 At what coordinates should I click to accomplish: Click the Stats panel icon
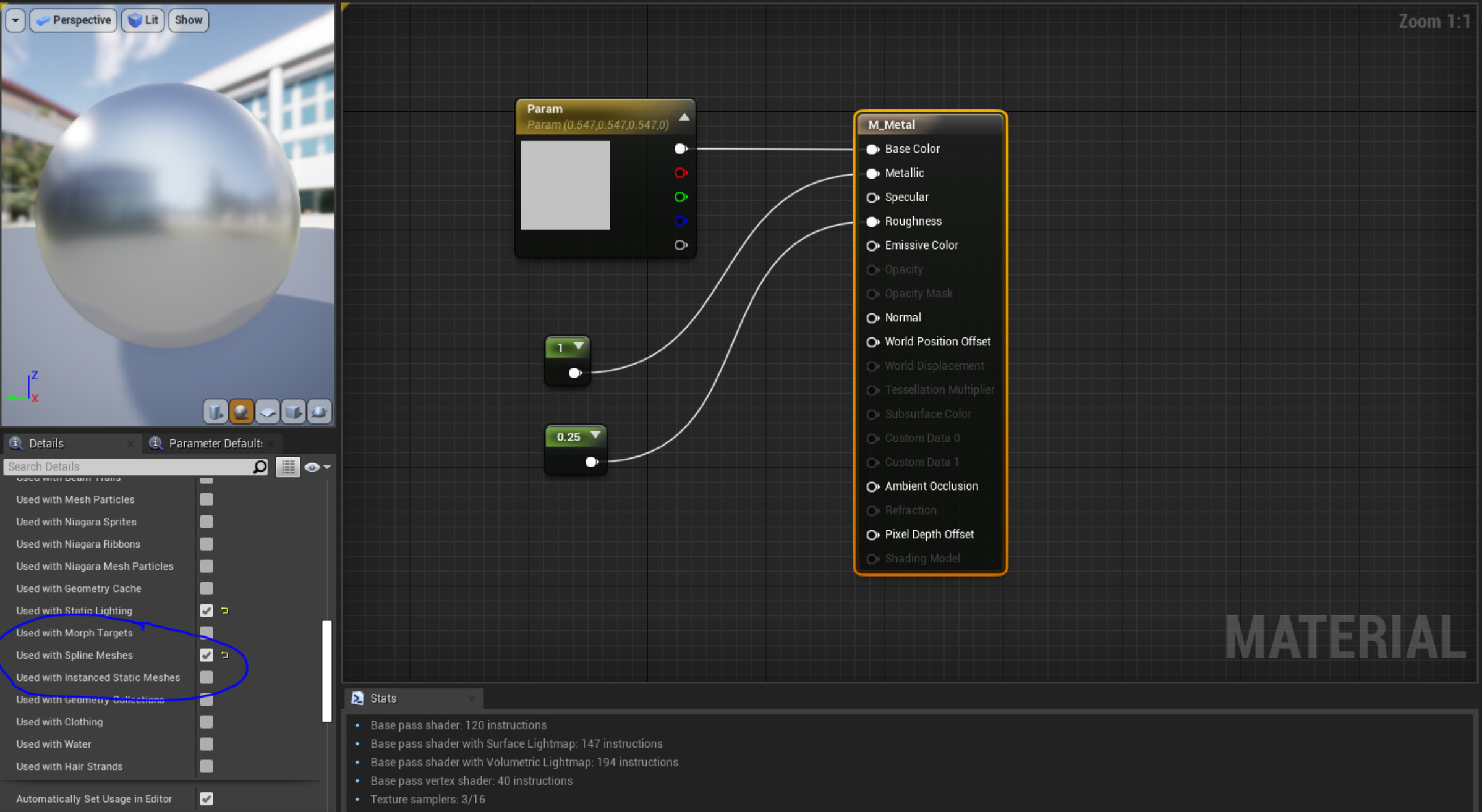click(x=357, y=698)
